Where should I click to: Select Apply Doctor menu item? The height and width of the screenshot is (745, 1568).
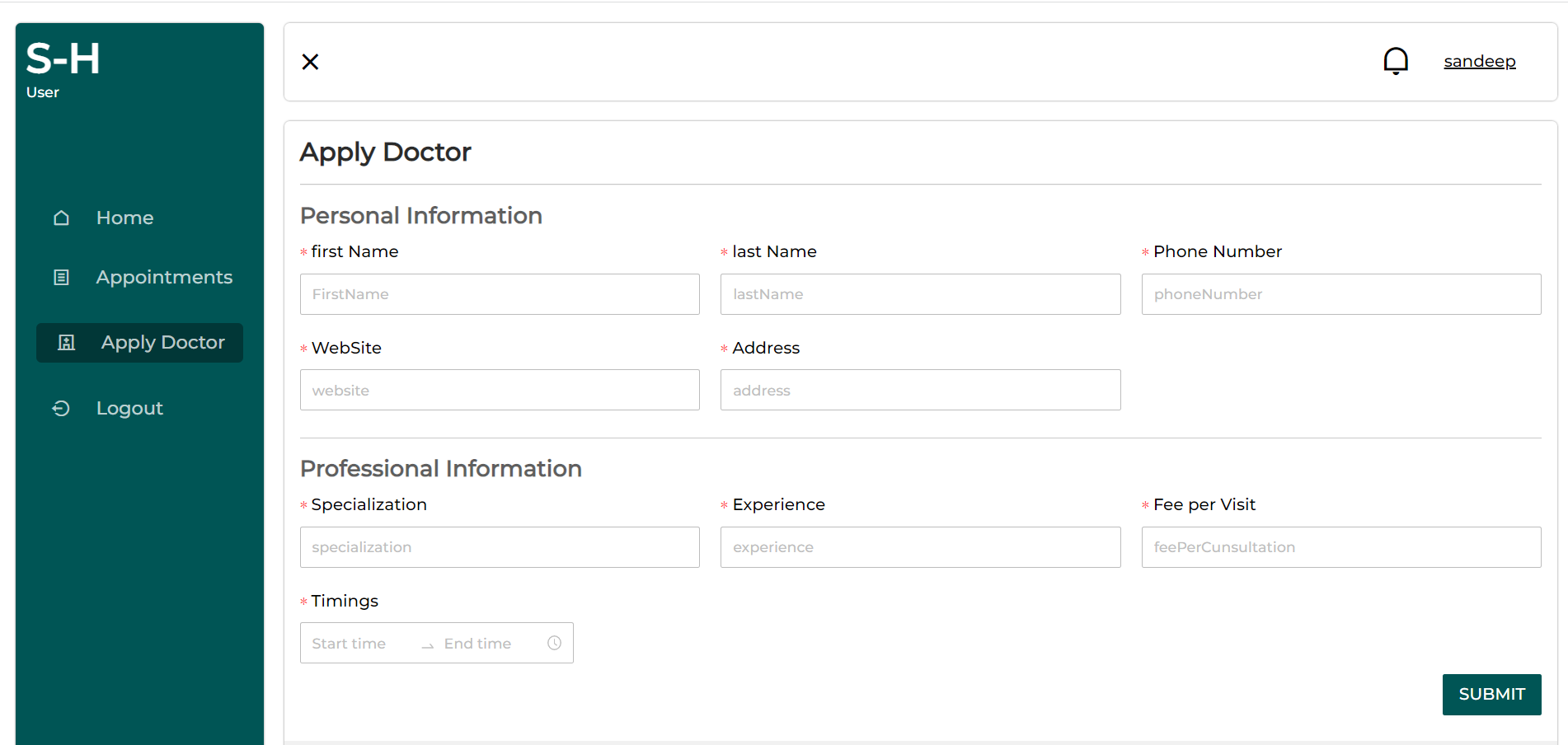[139, 343]
